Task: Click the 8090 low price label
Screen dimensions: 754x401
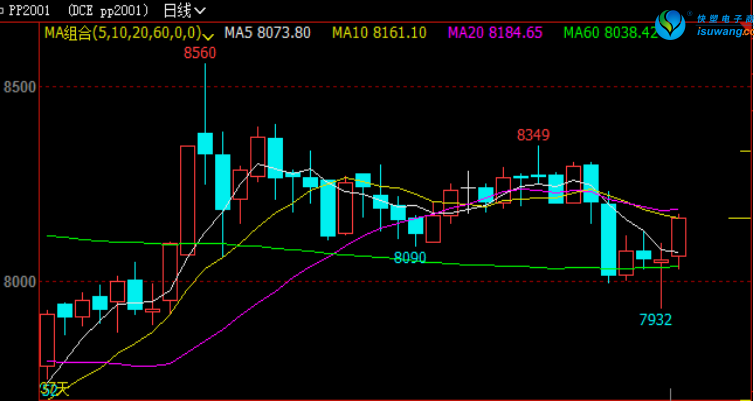Action: point(410,258)
